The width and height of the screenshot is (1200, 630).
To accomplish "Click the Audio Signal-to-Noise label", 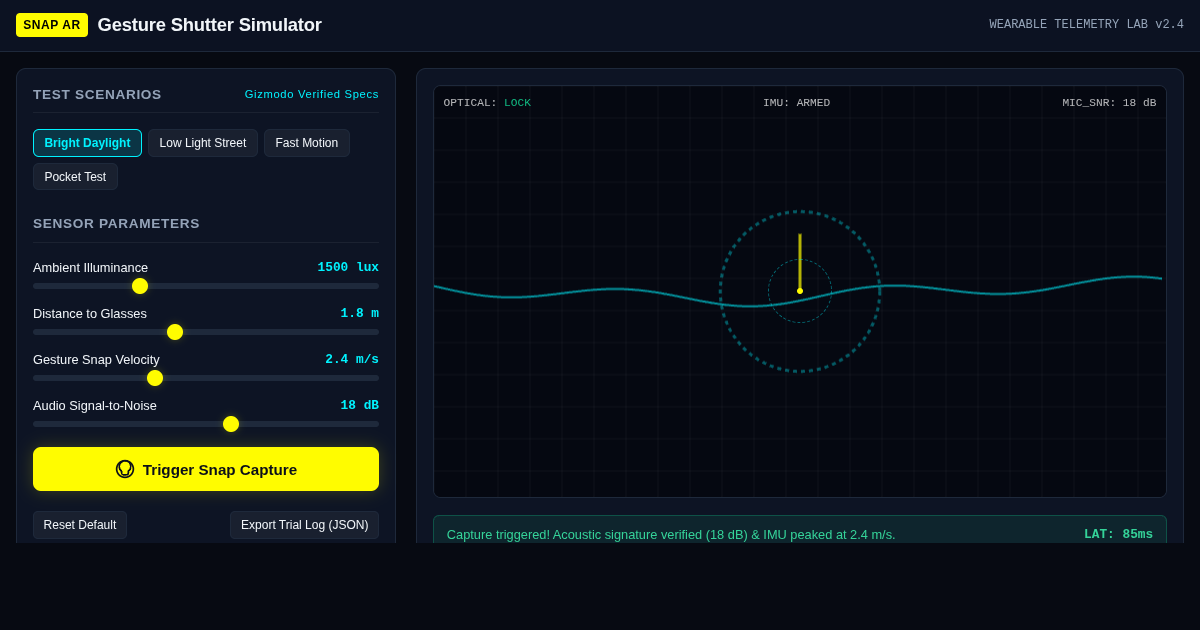I will pos(95,405).
